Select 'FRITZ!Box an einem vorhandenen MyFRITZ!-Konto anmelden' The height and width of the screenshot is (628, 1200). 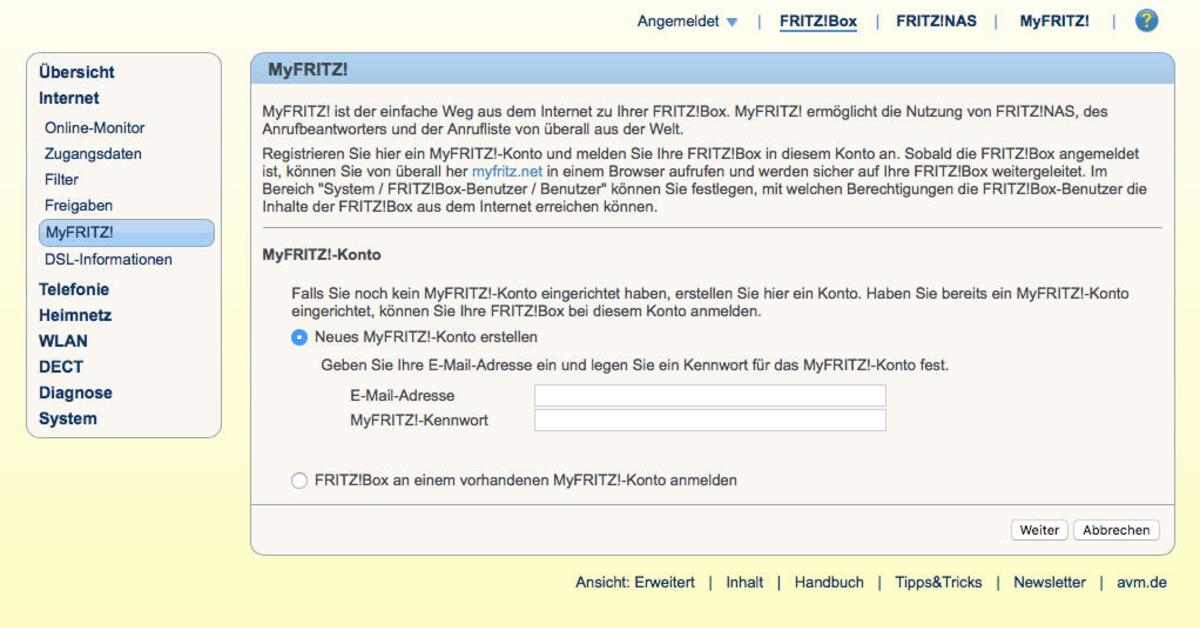tap(299, 480)
